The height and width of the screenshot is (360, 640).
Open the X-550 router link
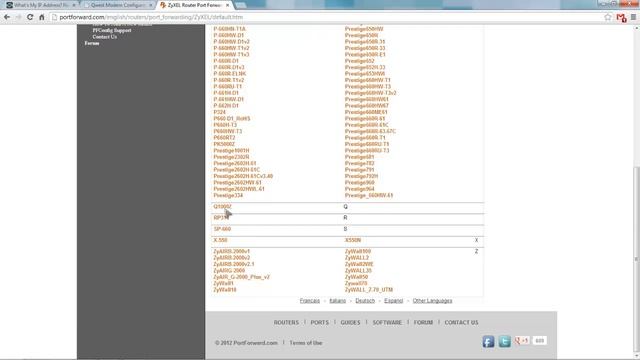(220, 240)
